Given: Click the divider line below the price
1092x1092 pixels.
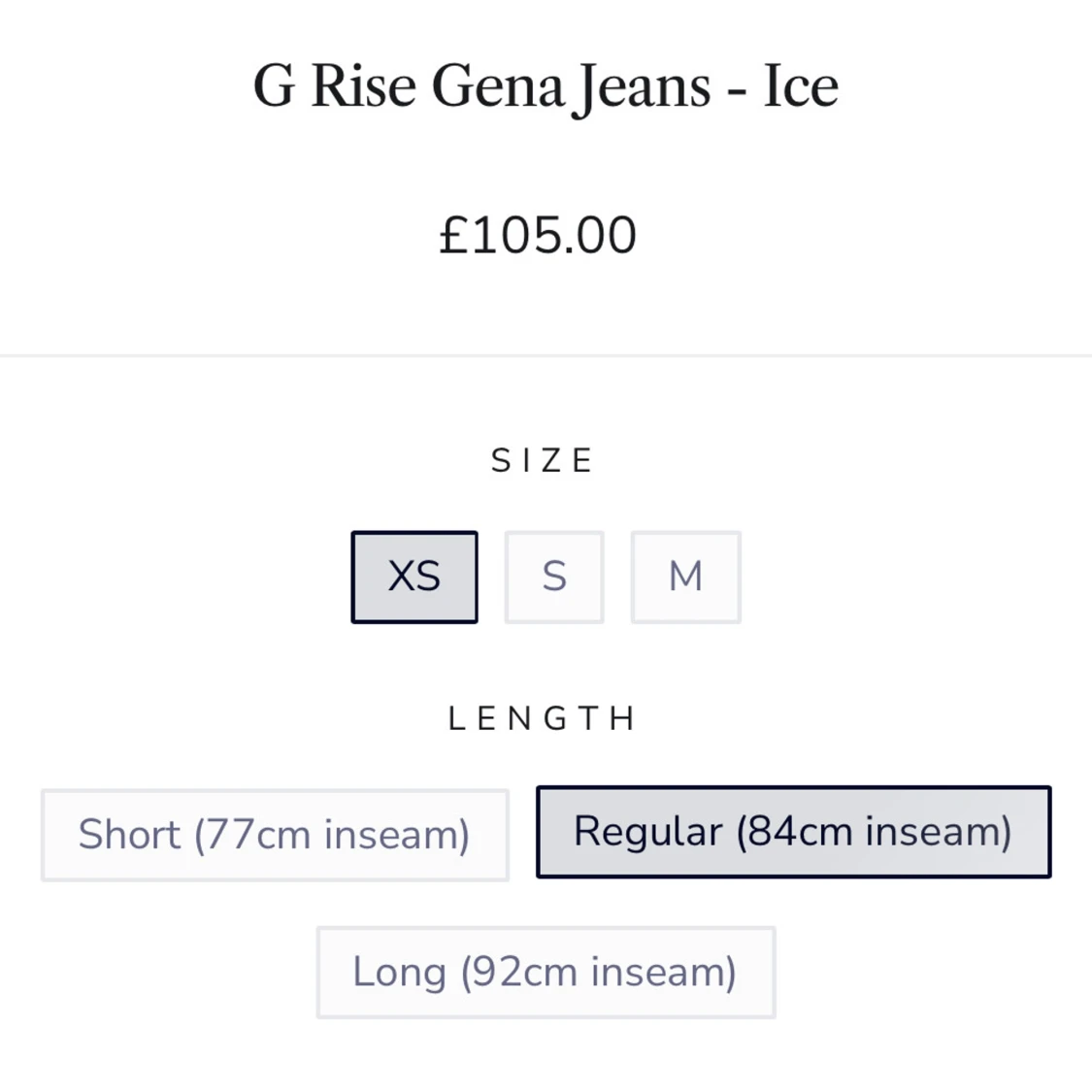Looking at the screenshot, I should pos(546,355).
